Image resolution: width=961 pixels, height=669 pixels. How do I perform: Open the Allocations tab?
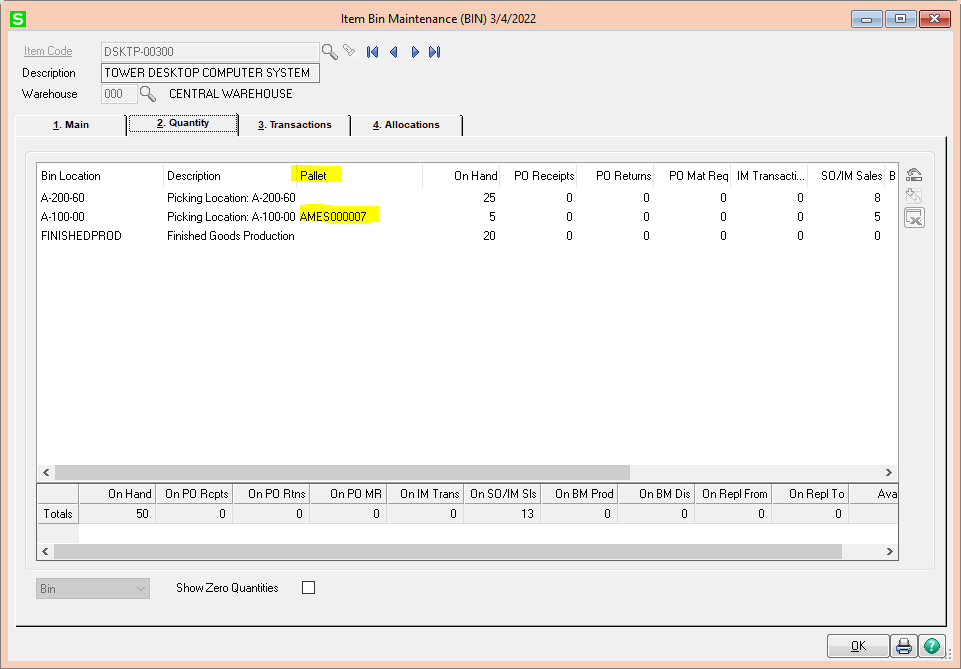pos(406,125)
